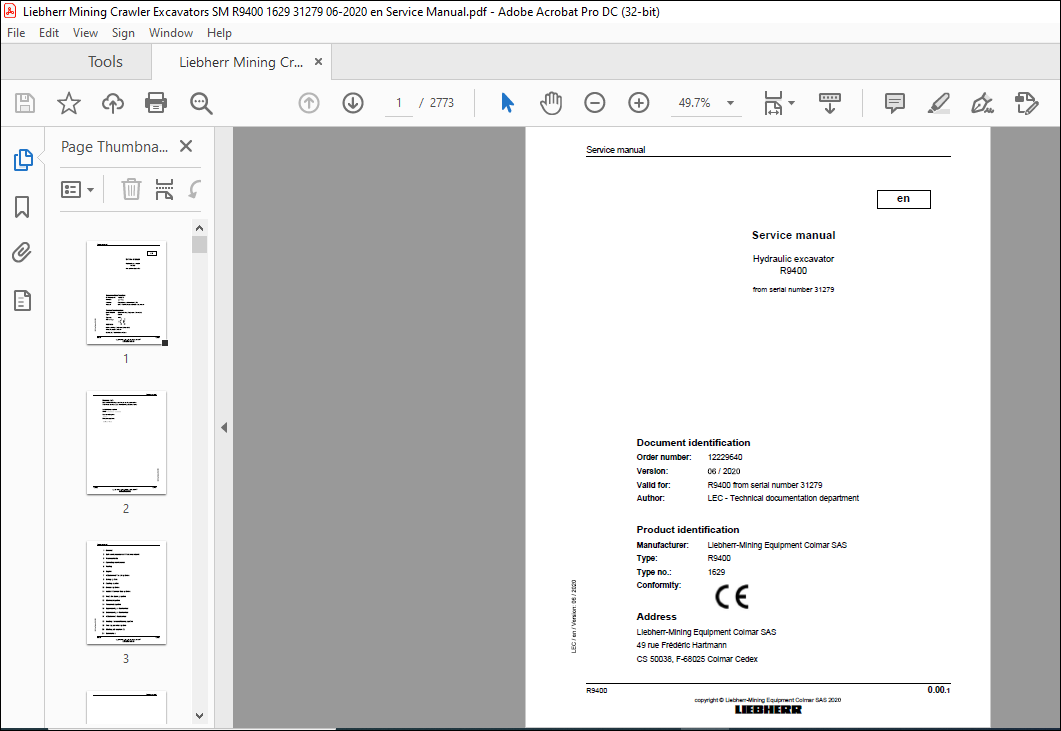This screenshot has width=1061, height=731.
Task: Open Page Thumbnails sidebar icon
Action: pyautogui.click(x=23, y=160)
